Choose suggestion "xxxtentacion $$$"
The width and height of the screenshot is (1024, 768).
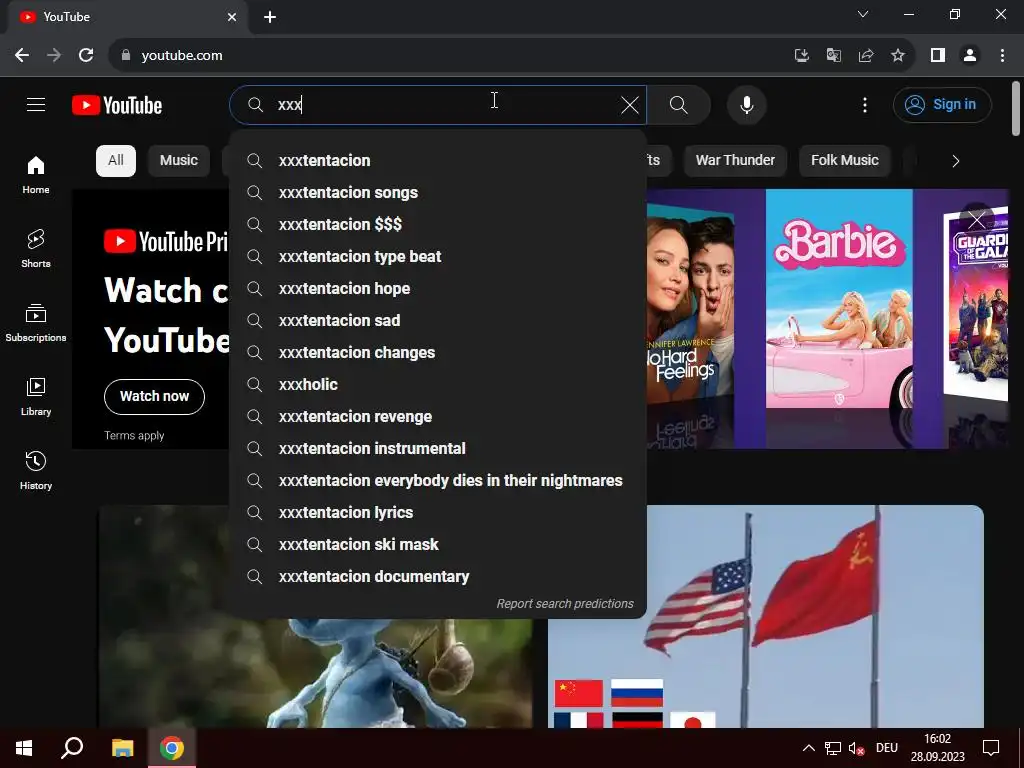[x=438, y=225]
